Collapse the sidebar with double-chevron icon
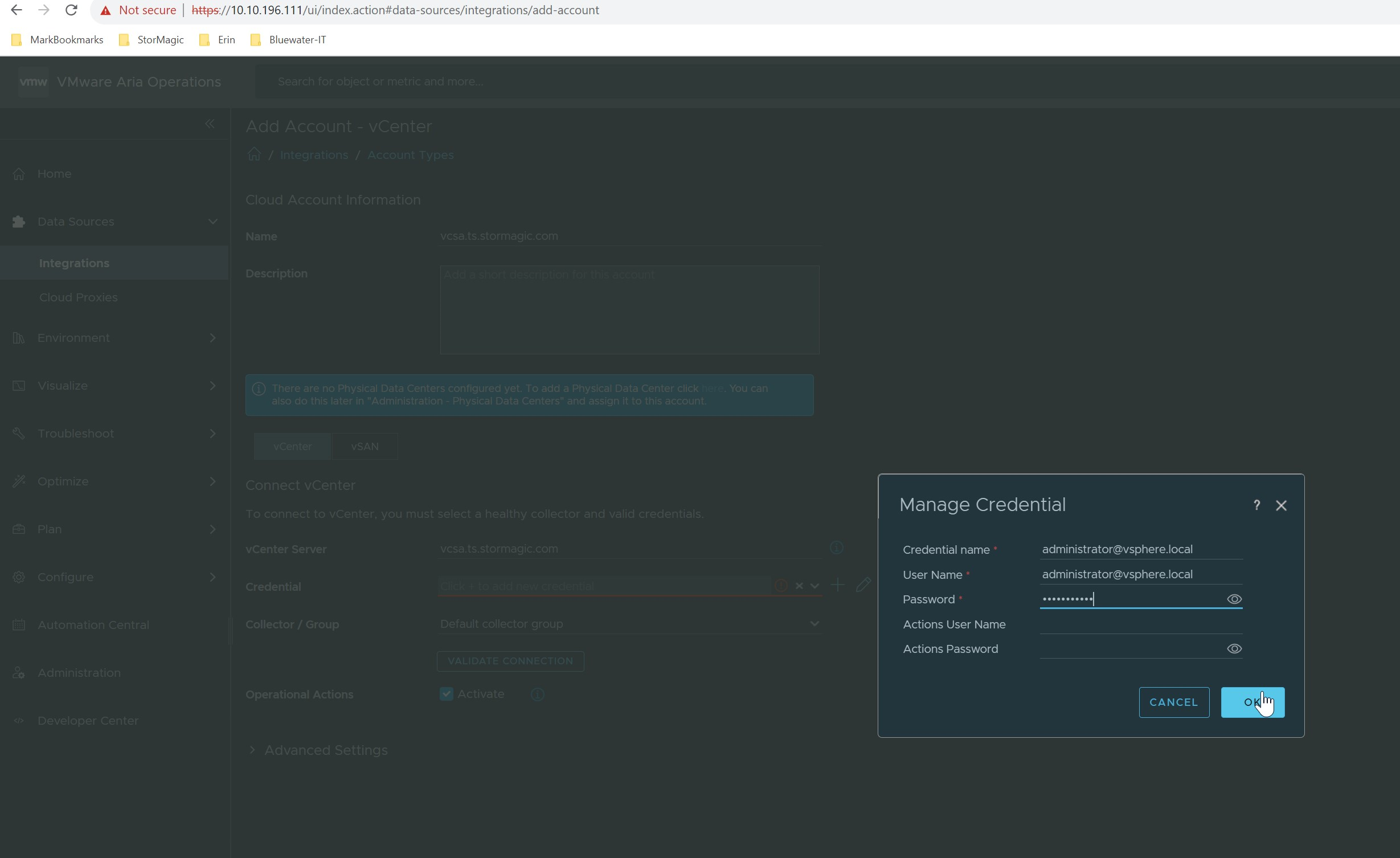 coord(210,124)
